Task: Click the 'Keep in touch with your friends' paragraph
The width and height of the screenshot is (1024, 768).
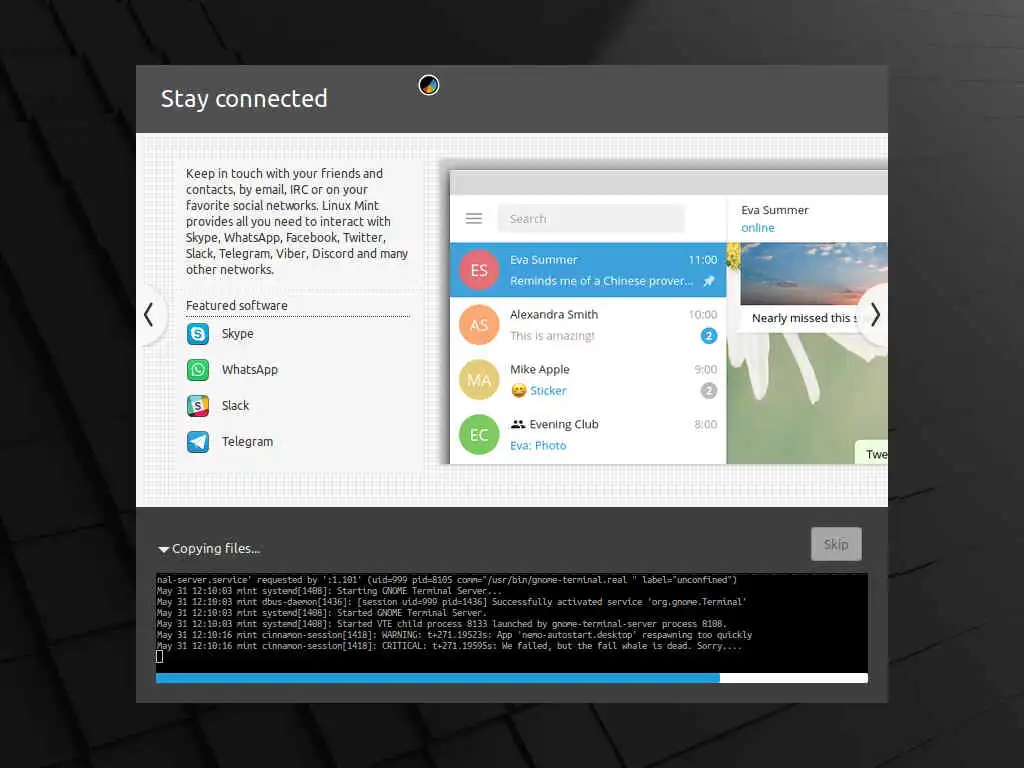Action: click(297, 221)
